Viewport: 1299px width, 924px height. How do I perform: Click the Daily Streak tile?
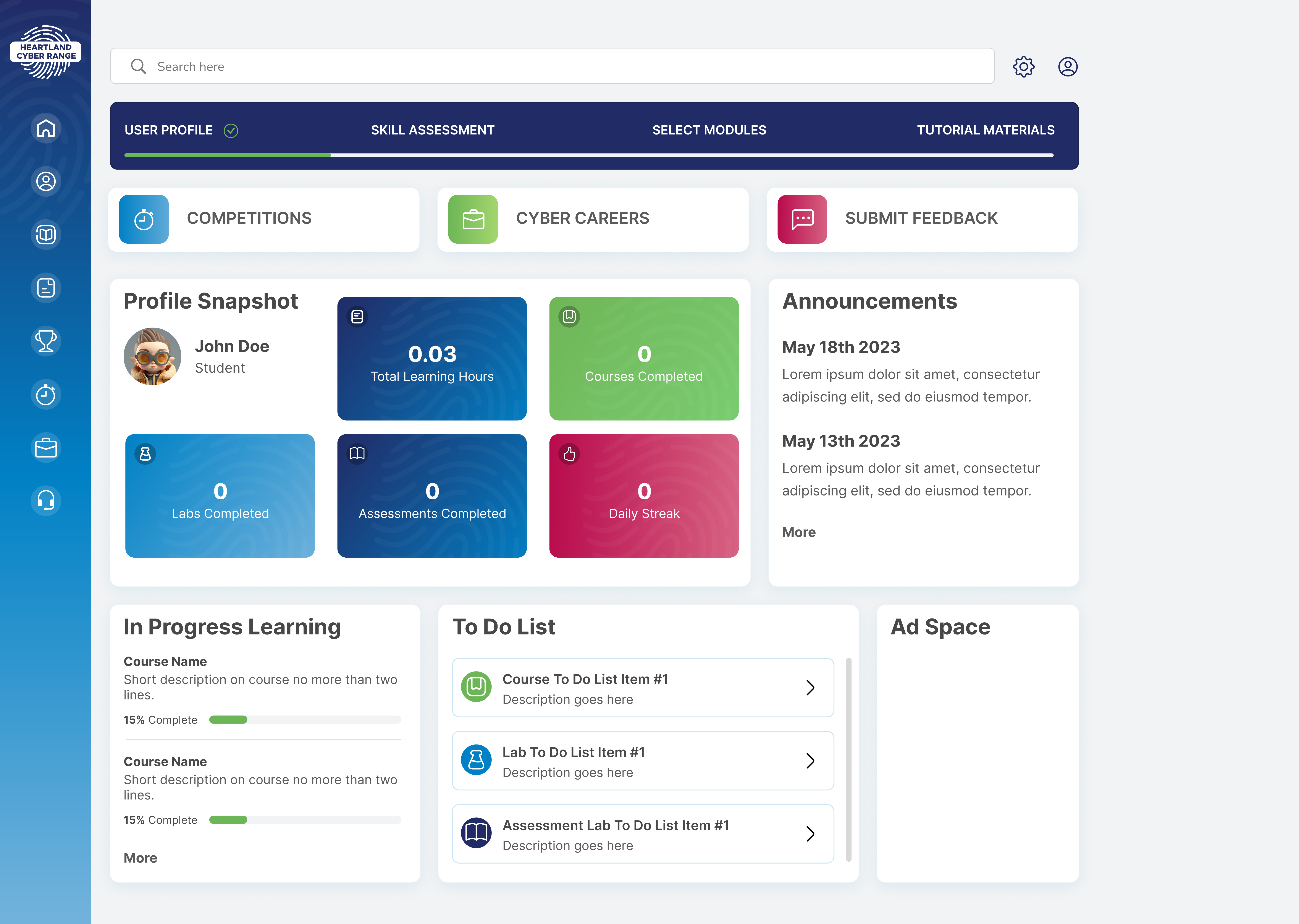pyautogui.click(x=644, y=496)
